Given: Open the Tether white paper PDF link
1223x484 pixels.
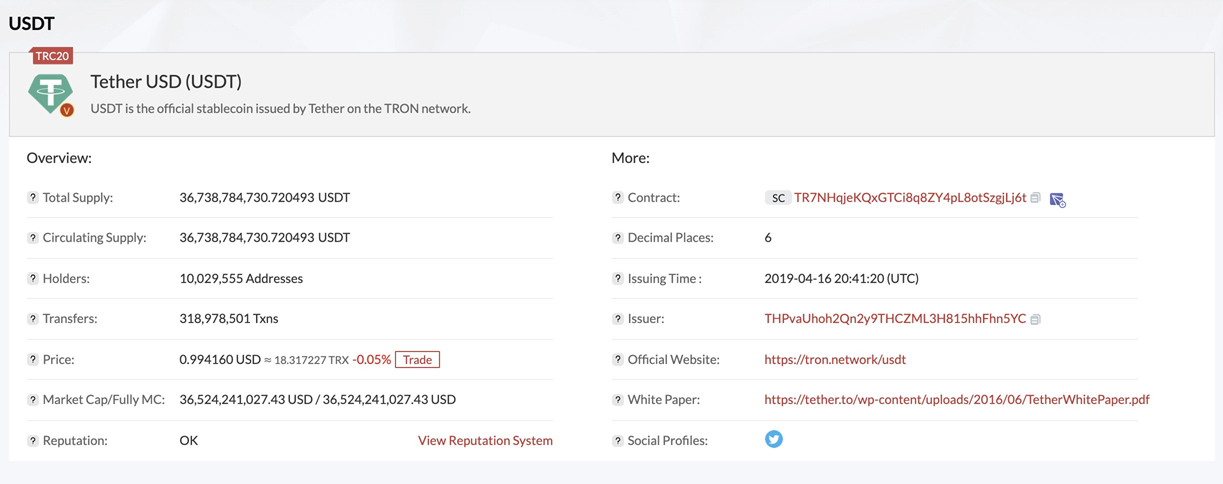Looking at the screenshot, I should (x=956, y=399).
